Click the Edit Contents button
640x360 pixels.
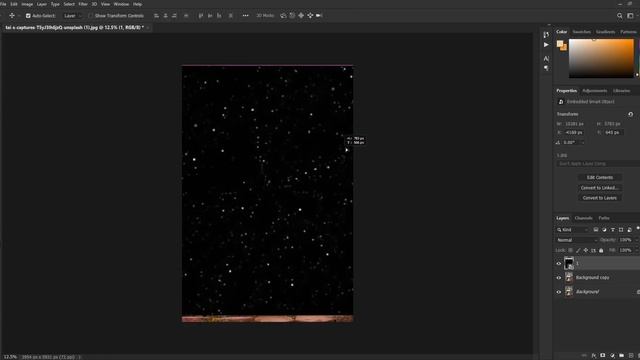pos(600,178)
